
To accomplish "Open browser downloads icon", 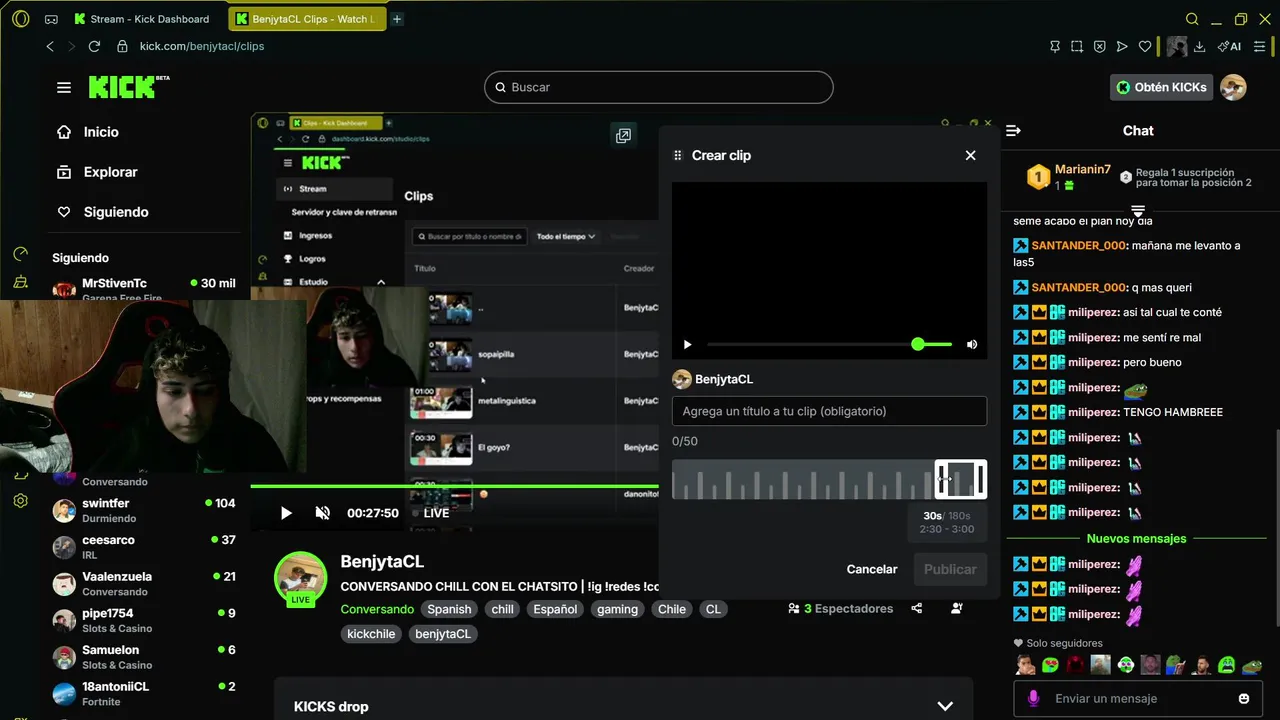I will 1201,46.
